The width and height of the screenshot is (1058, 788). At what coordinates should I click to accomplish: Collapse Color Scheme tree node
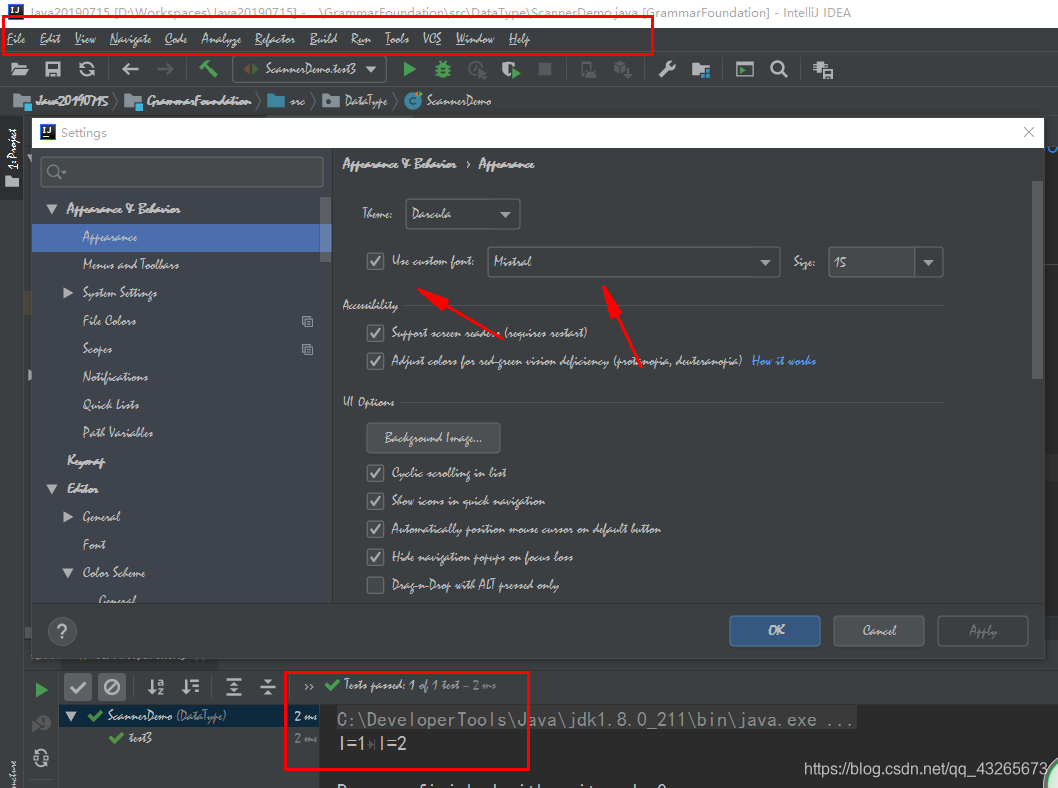pyautogui.click(x=68, y=573)
